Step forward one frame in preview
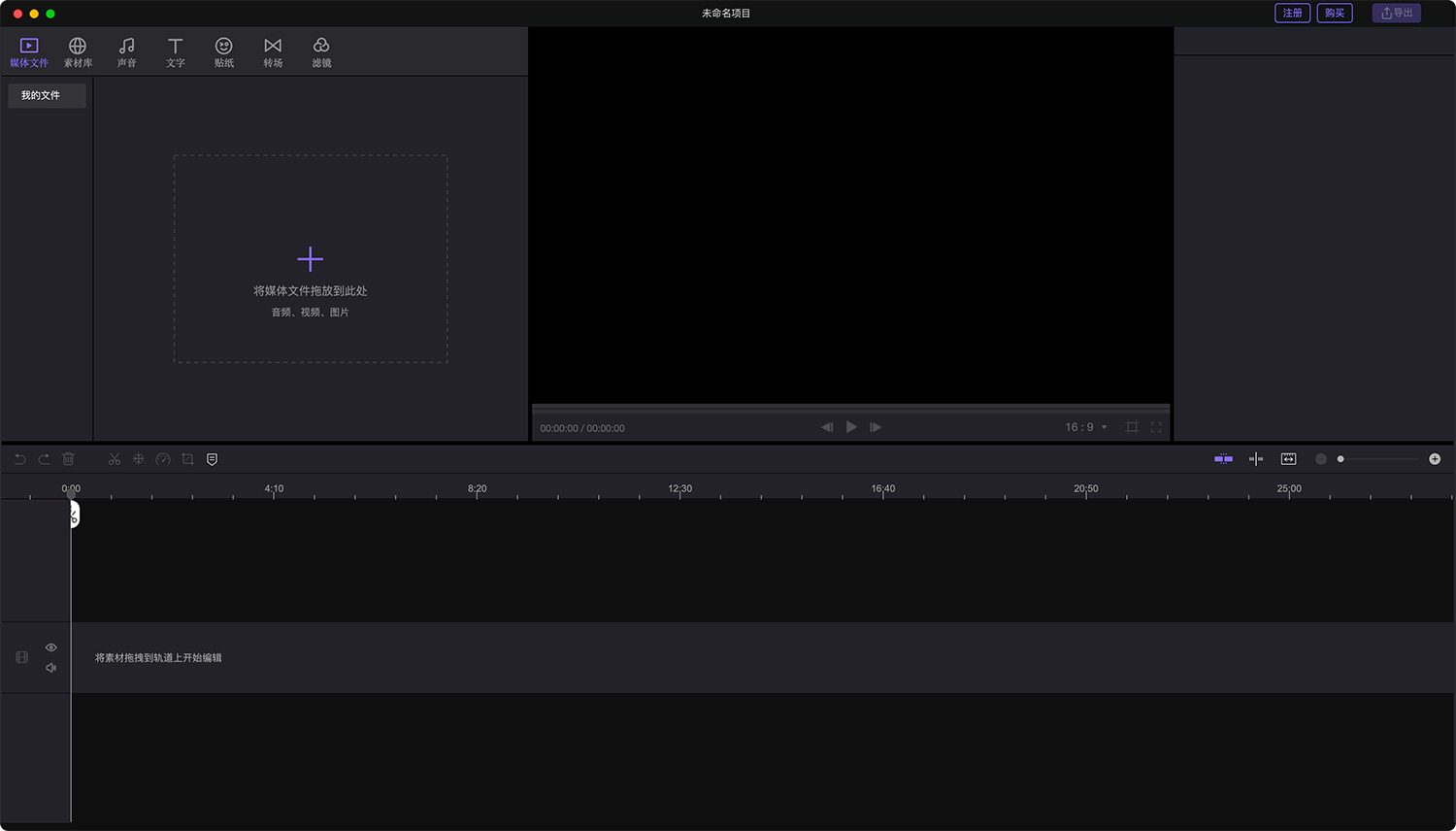1456x831 pixels. [876, 427]
